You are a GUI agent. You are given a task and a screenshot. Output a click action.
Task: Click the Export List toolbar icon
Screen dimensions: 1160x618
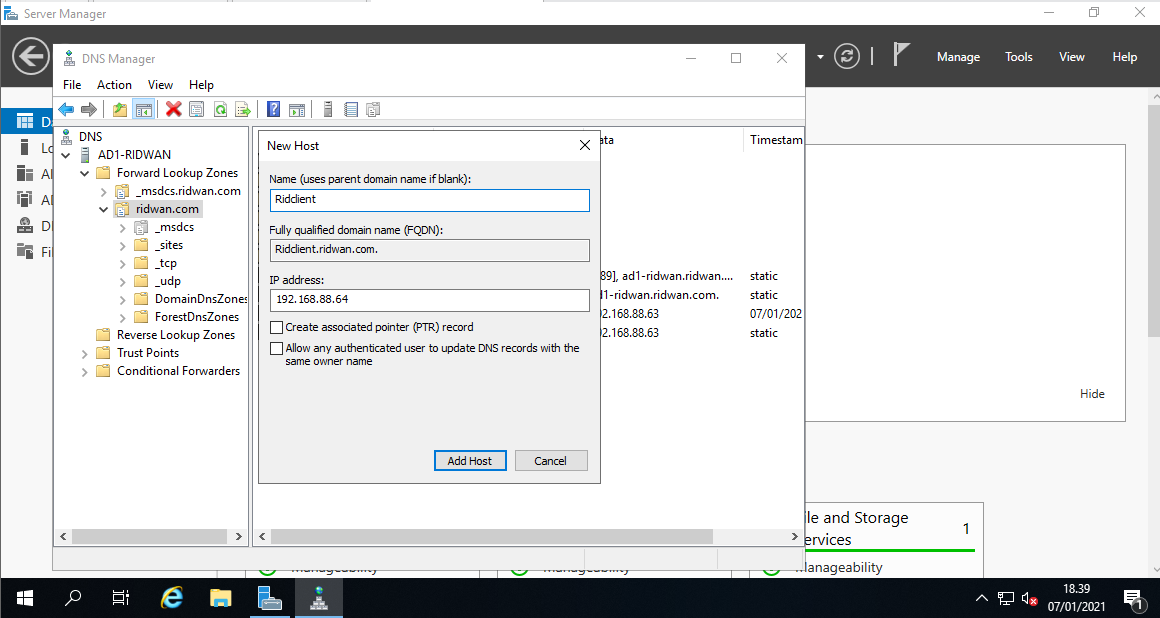point(243,109)
